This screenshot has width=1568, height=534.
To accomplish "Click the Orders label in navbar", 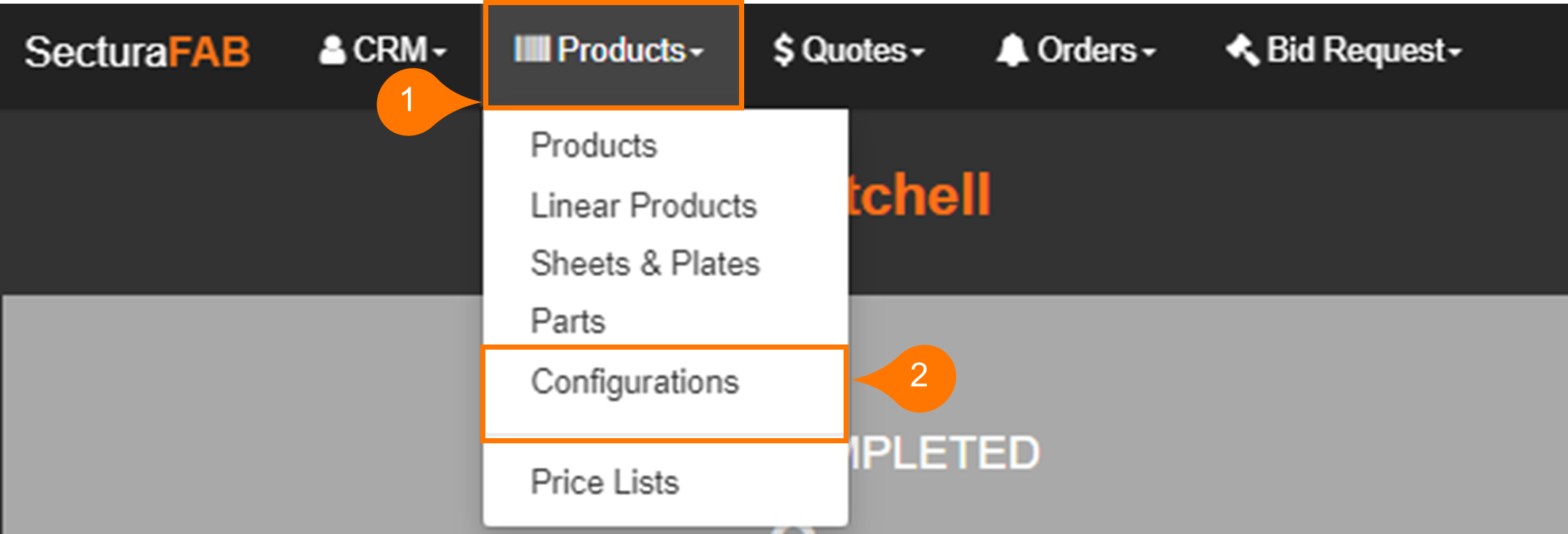I will point(1086,50).
